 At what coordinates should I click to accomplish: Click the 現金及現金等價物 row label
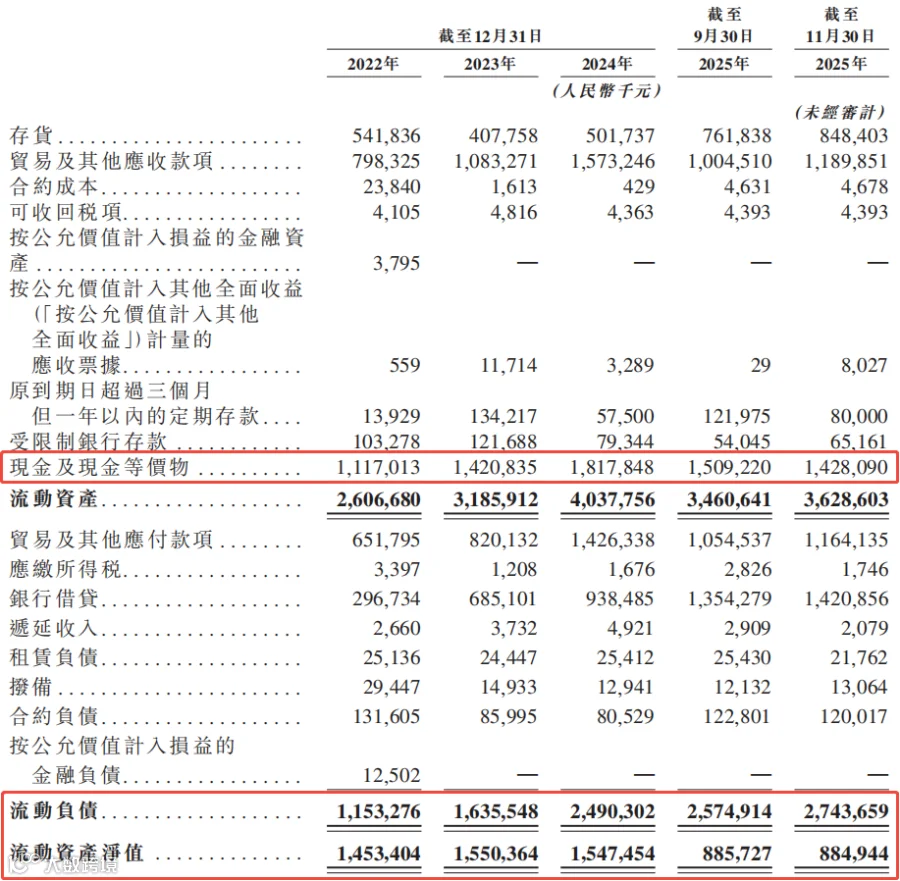tap(99, 467)
